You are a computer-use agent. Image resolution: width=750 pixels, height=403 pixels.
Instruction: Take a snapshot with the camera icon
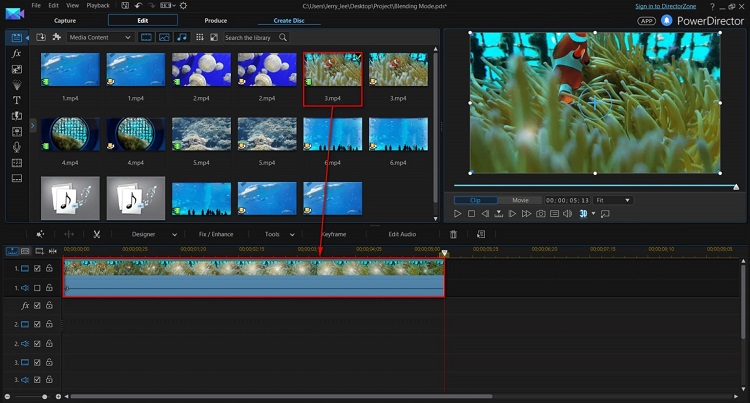click(x=540, y=214)
